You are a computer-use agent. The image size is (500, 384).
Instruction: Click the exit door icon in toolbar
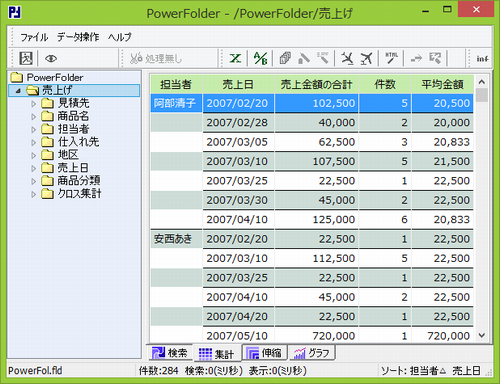[26, 59]
